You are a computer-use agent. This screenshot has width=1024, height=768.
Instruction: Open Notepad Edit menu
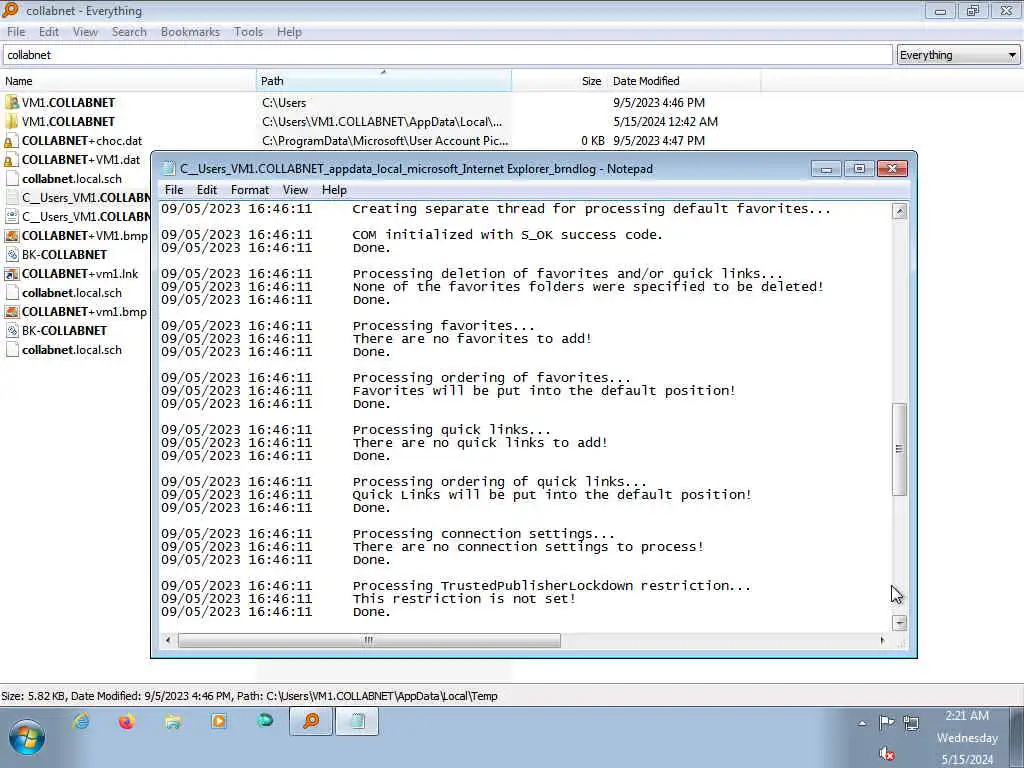point(206,190)
